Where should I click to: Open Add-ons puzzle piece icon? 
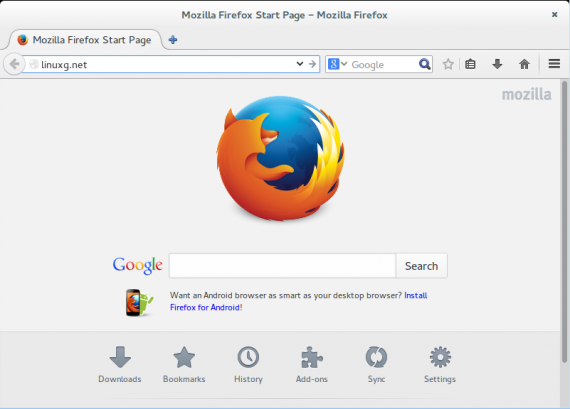[312, 365]
